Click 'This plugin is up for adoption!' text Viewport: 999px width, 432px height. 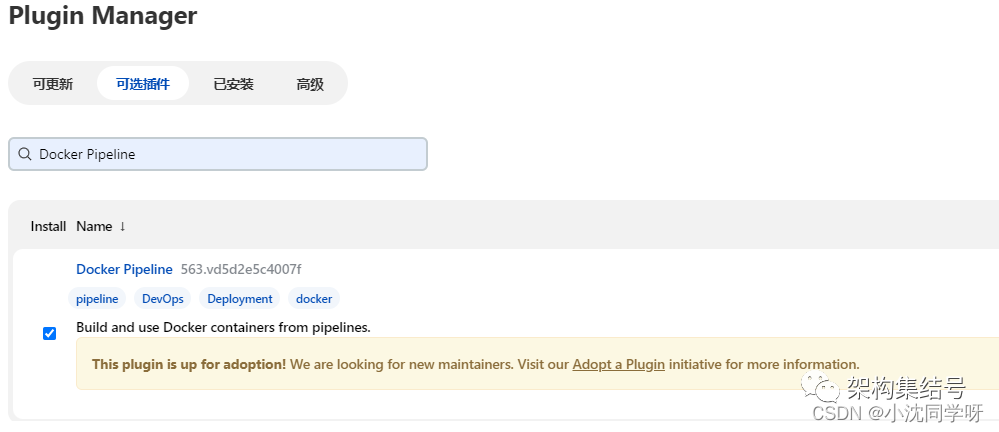pos(189,364)
